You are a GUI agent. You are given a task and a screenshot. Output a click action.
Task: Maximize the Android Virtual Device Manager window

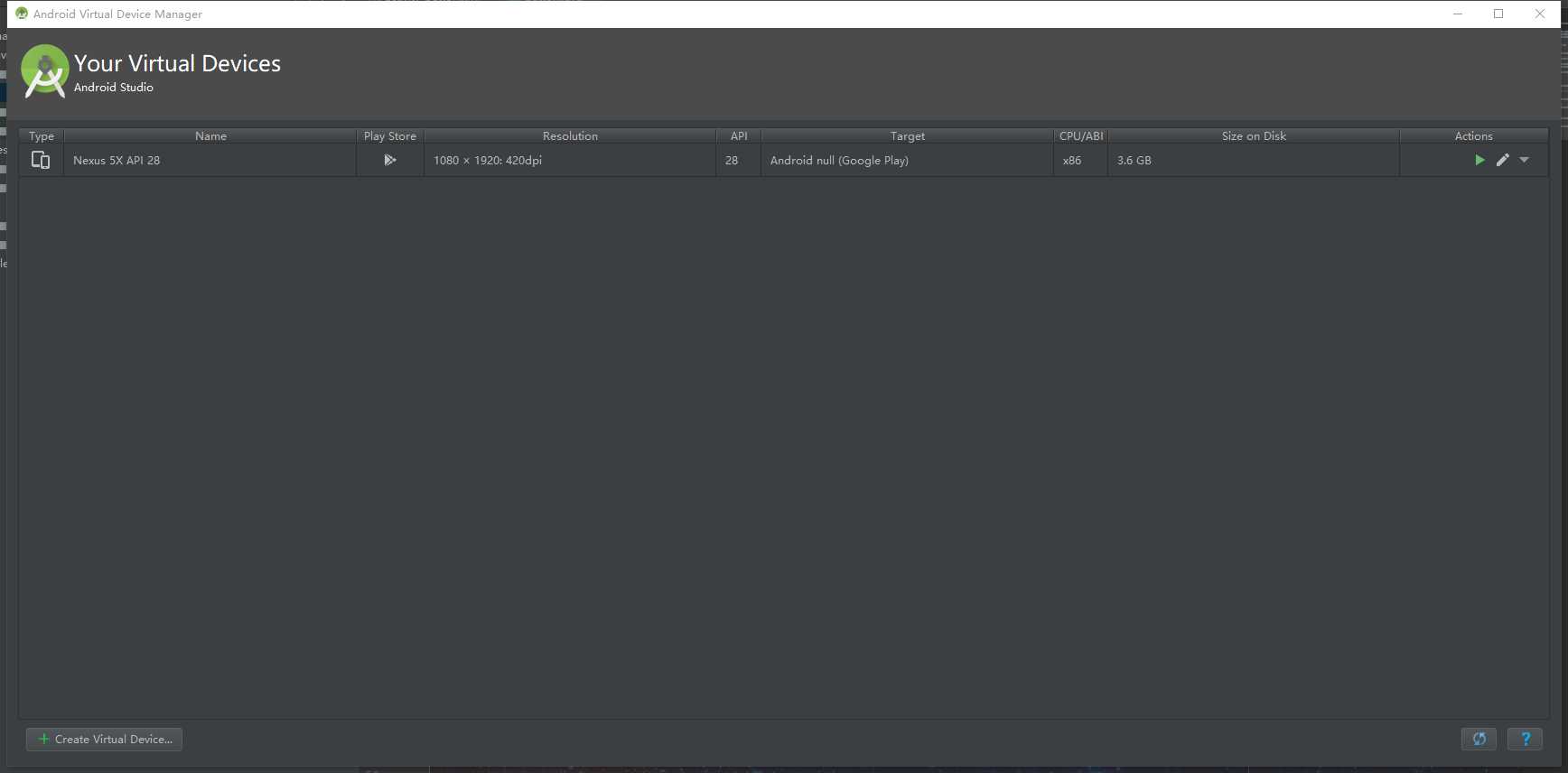(x=1498, y=14)
